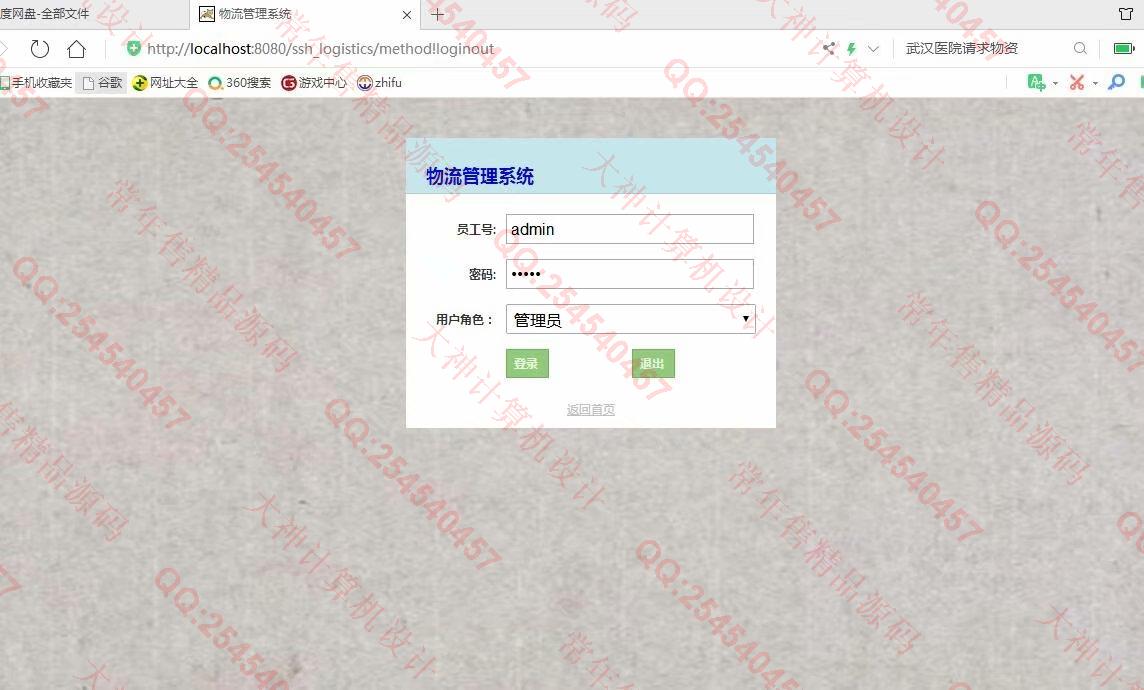Image resolution: width=1144 pixels, height=690 pixels.
Task: Click the magnifier icon in search box
Action: pyautogui.click(x=1080, y=48)
